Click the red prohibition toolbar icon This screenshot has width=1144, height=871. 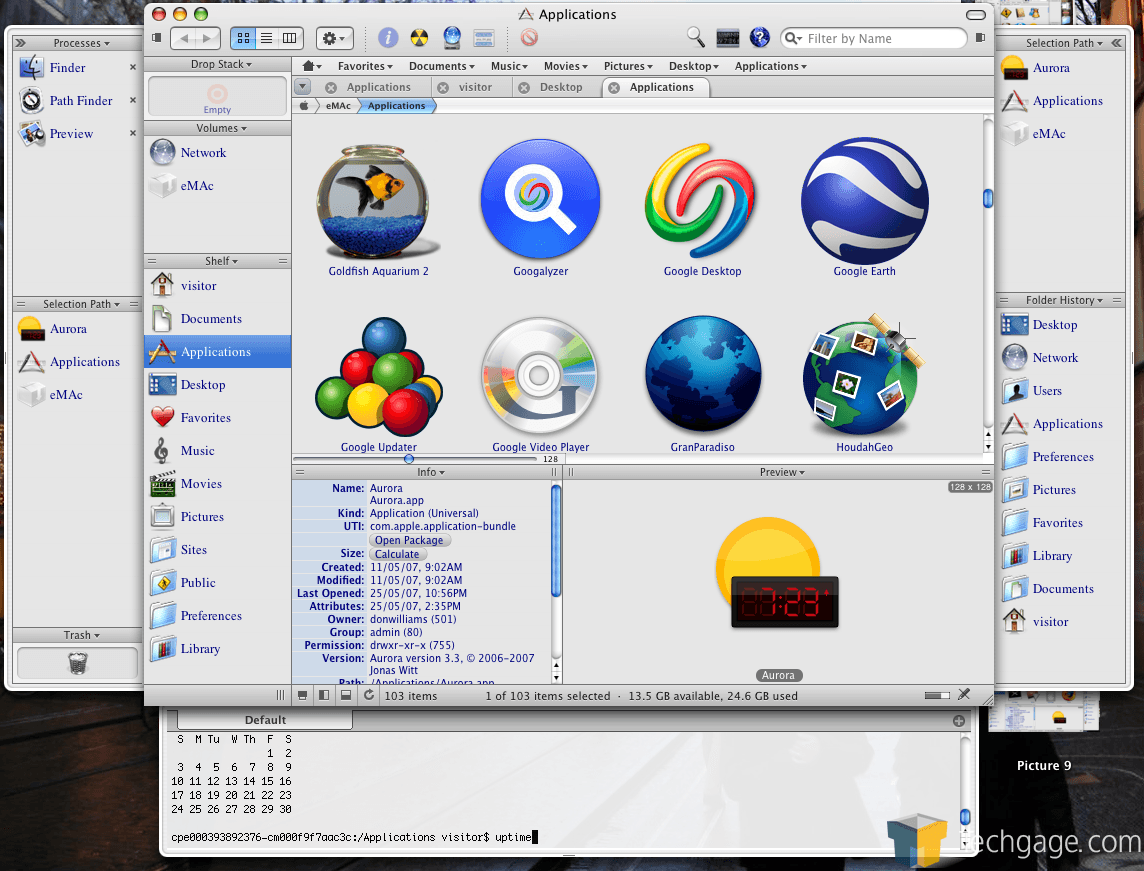530,37
